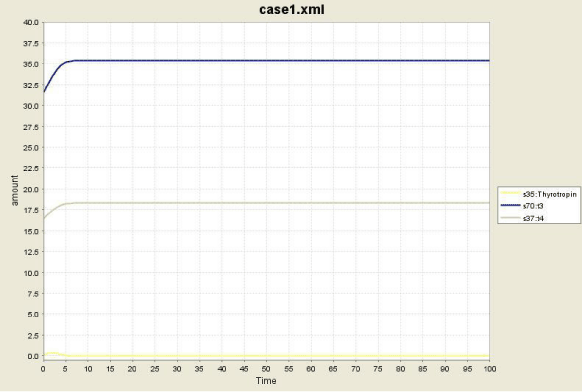Screen dimensions: 582x392
Task: Click the yellow Thyrotropin legend line swatch
Action: [x=510, y=193]
